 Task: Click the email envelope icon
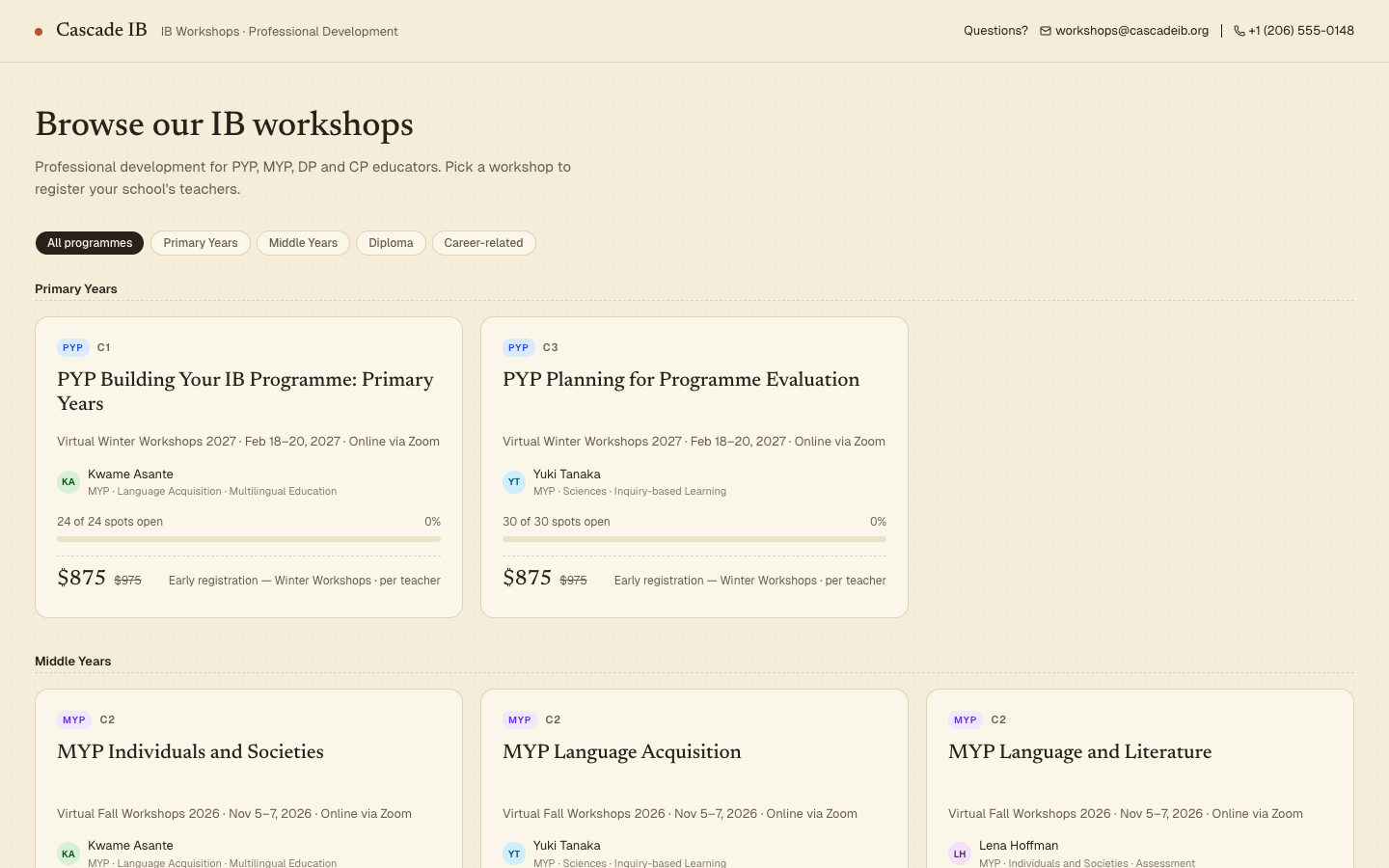(x=1046, y=31)
